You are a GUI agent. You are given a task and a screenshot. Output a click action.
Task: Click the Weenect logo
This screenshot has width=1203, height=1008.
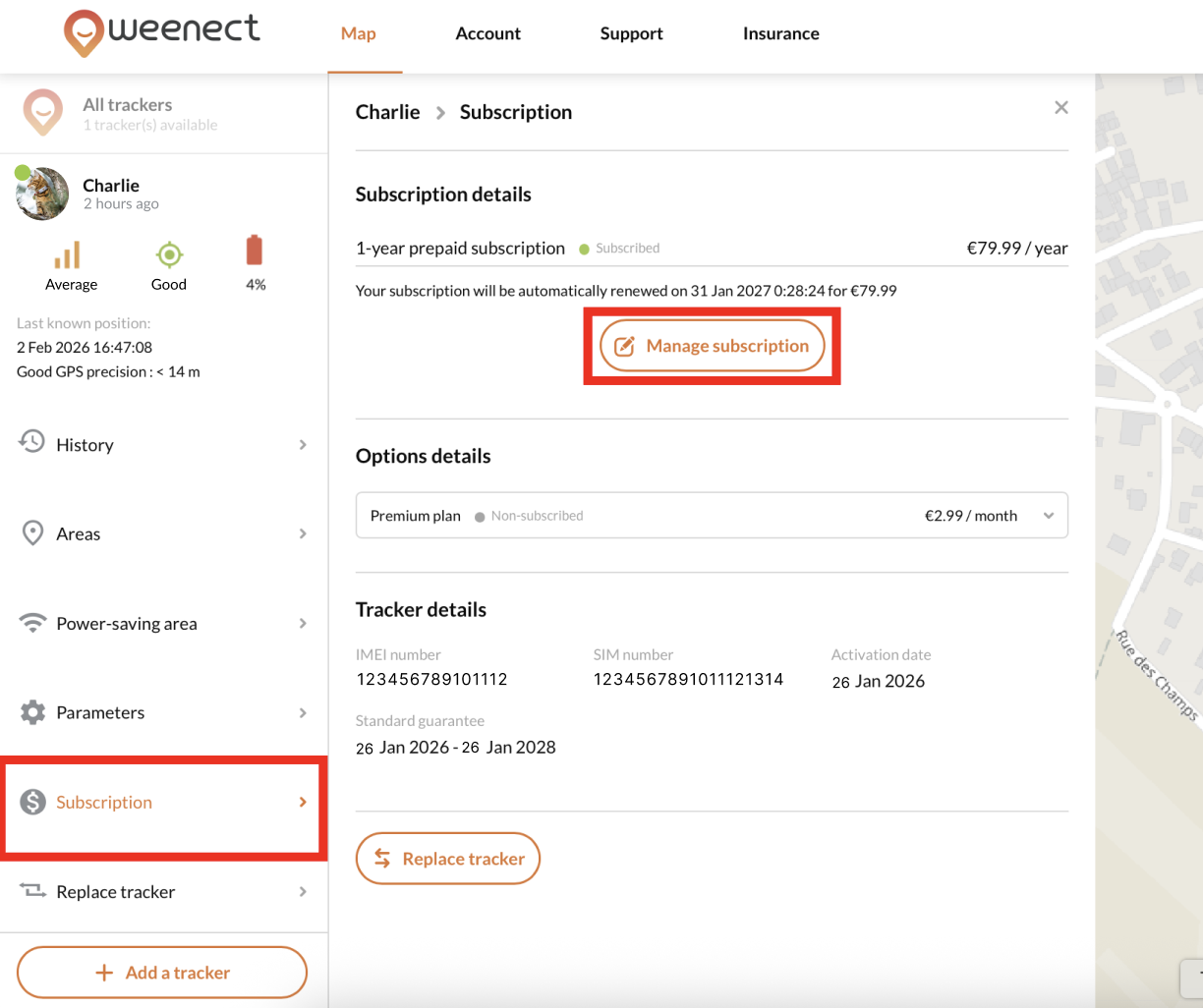(162, 32)
